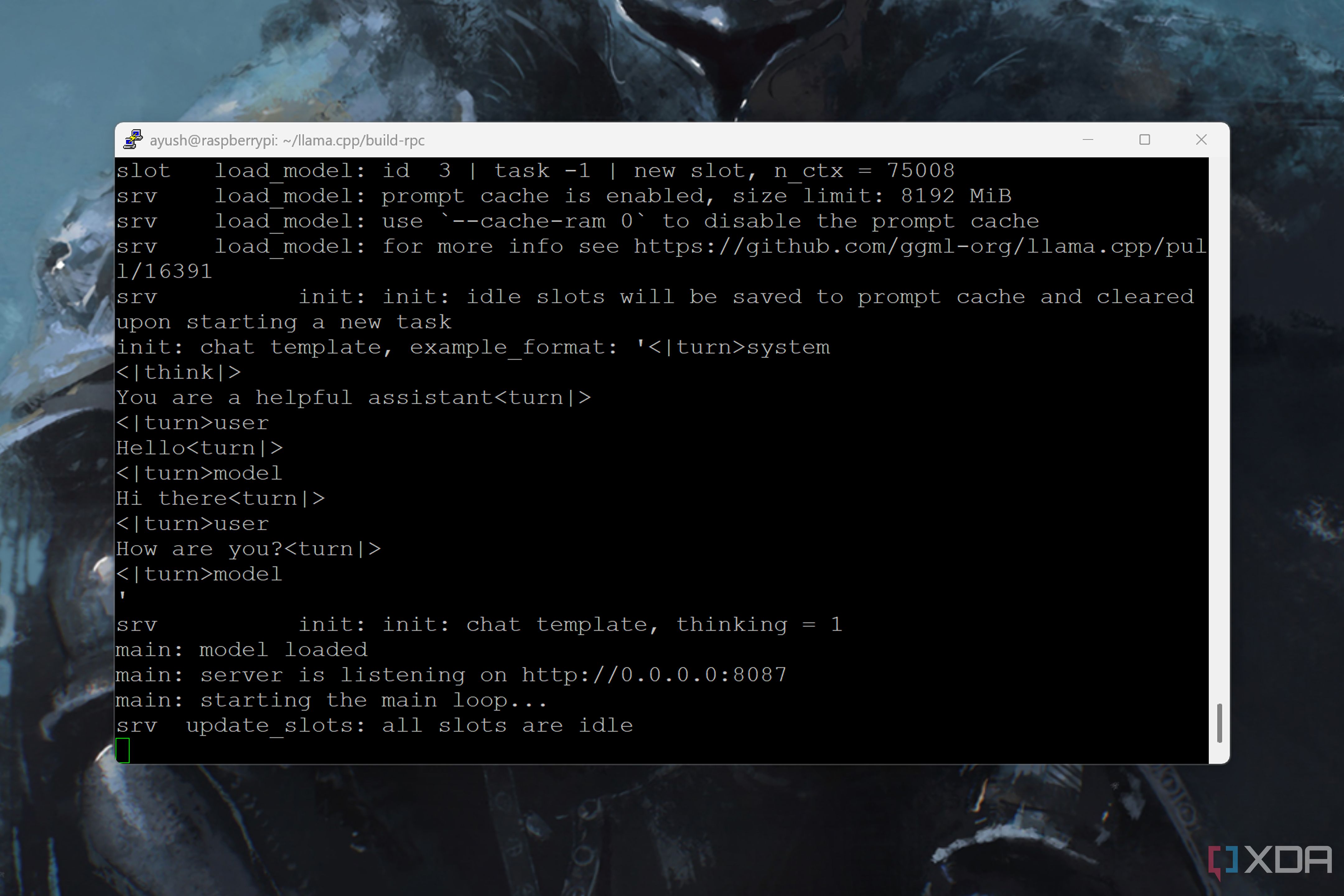Click the '--cache-ram 0' option text
This screenshot has height=896, width=1344.
click(x=543, y=221)
